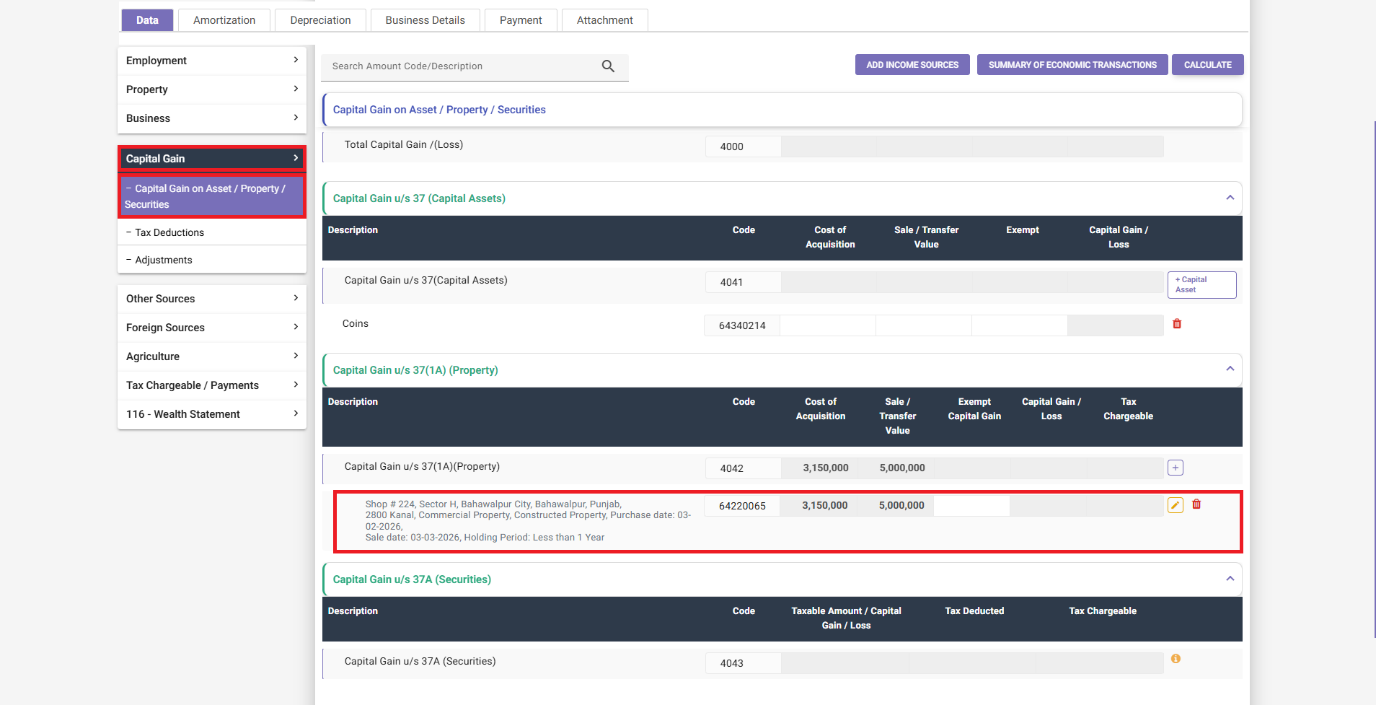
Task: Collapse Capital Gain u/s 37 (Capital Assets) section
Action: click(1230, 198)
